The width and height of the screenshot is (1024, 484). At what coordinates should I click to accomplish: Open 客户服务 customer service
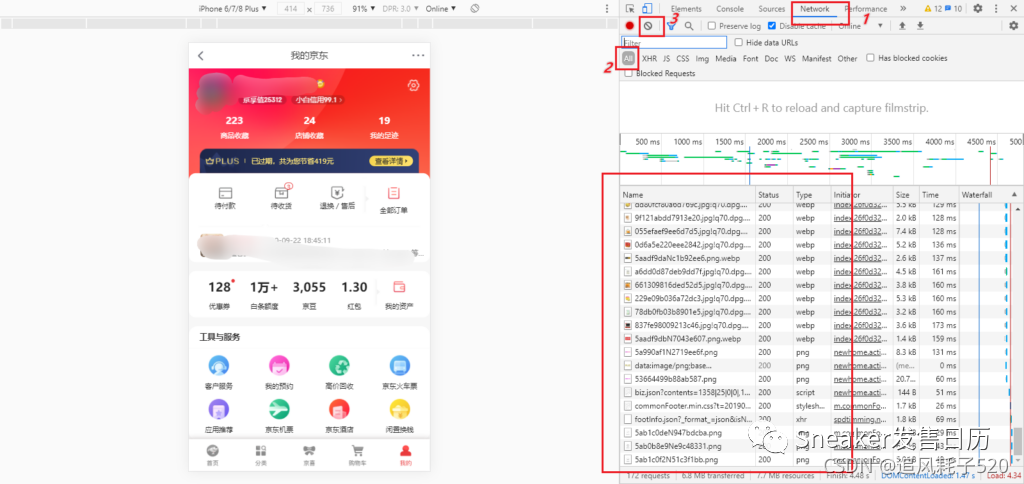tap(218, 372)
